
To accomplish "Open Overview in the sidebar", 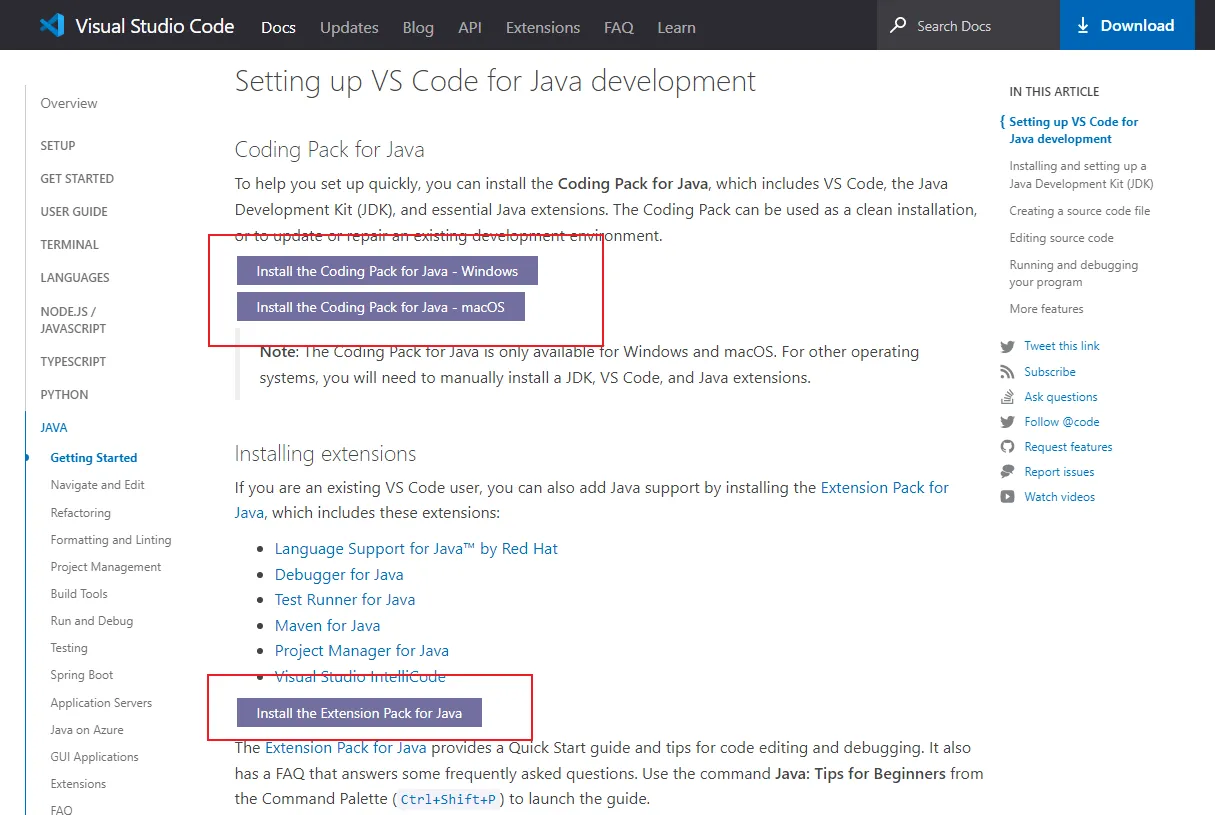I will point(69,103).
